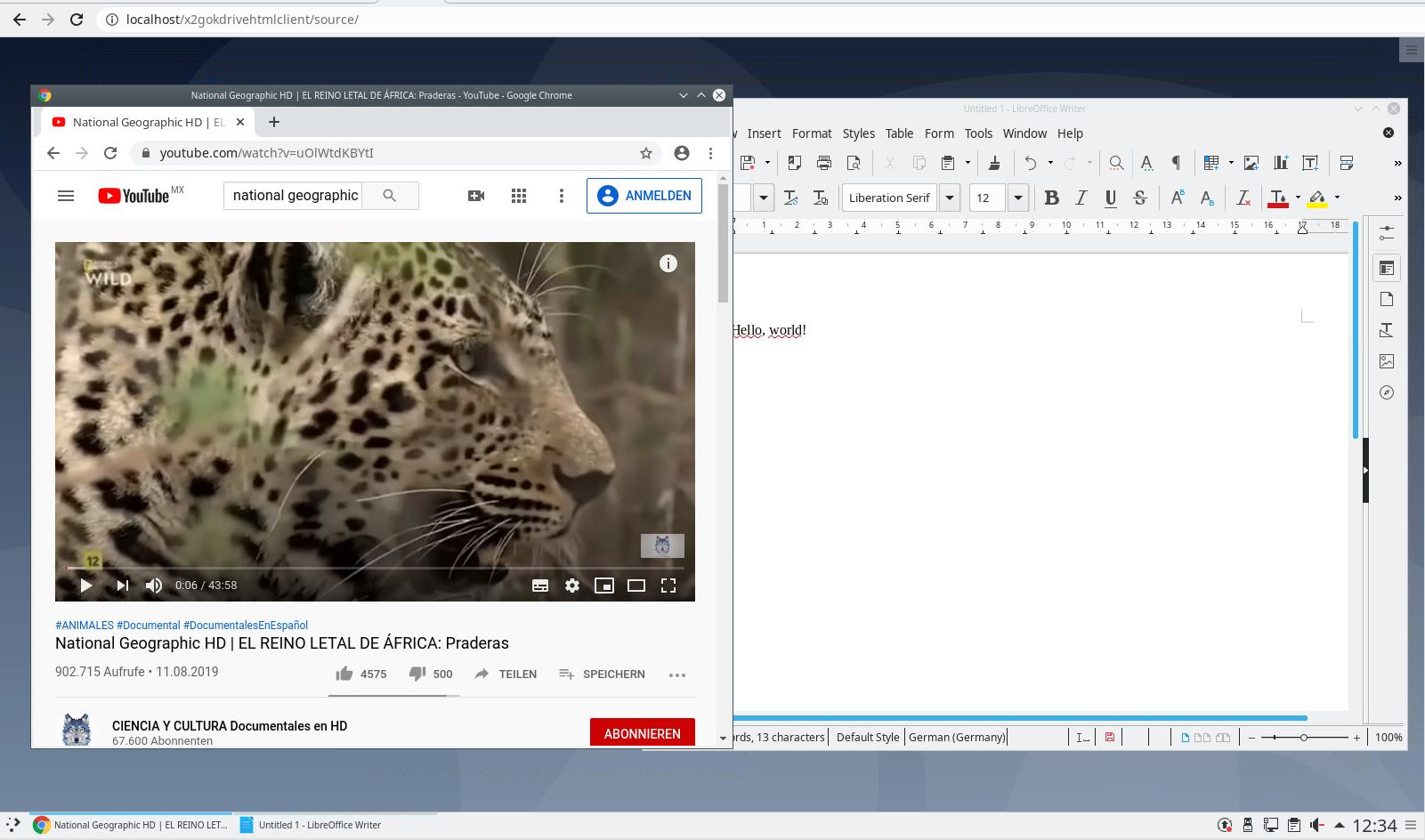Open font size dropdown next to 12

tap(1018, 198)
